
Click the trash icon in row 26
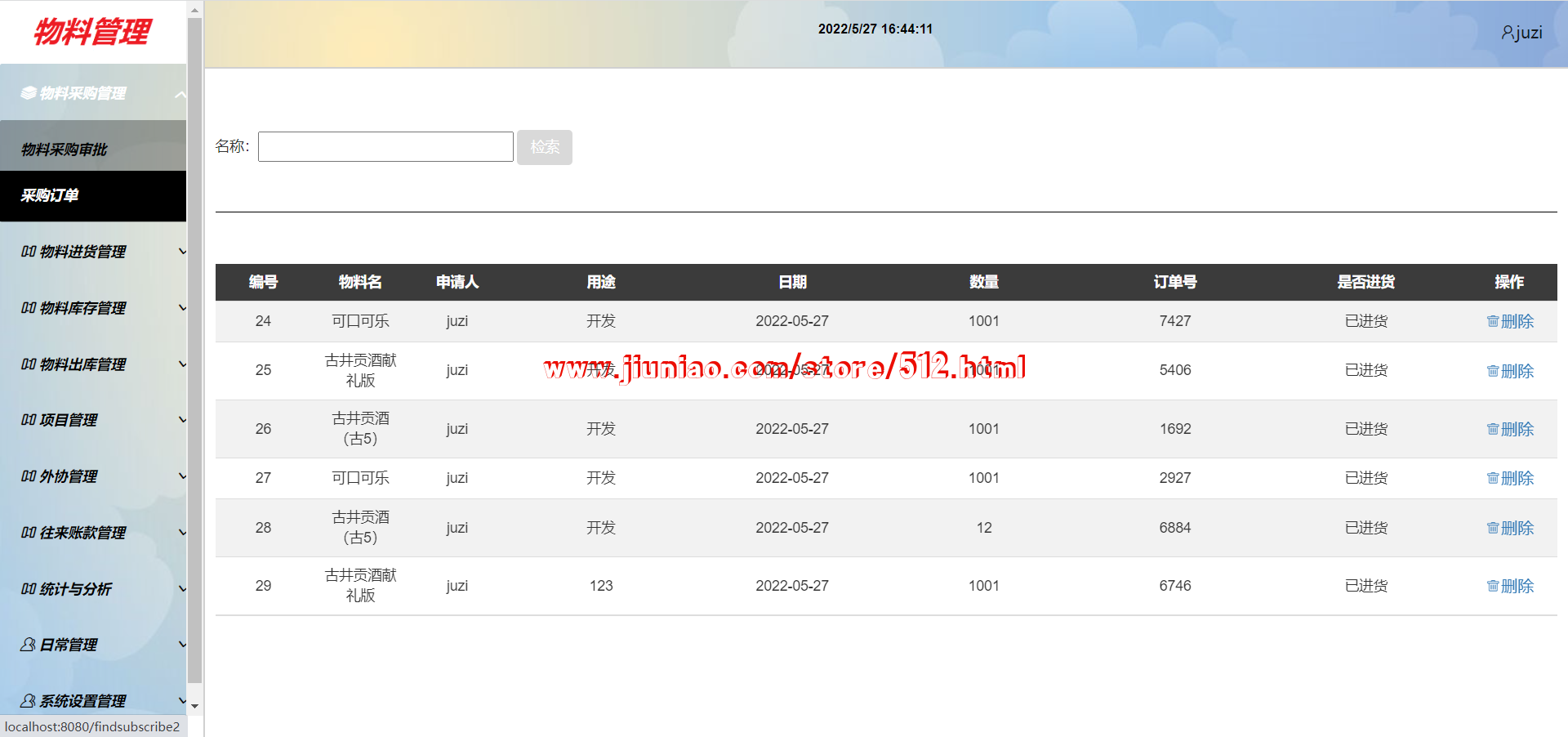1493,429
